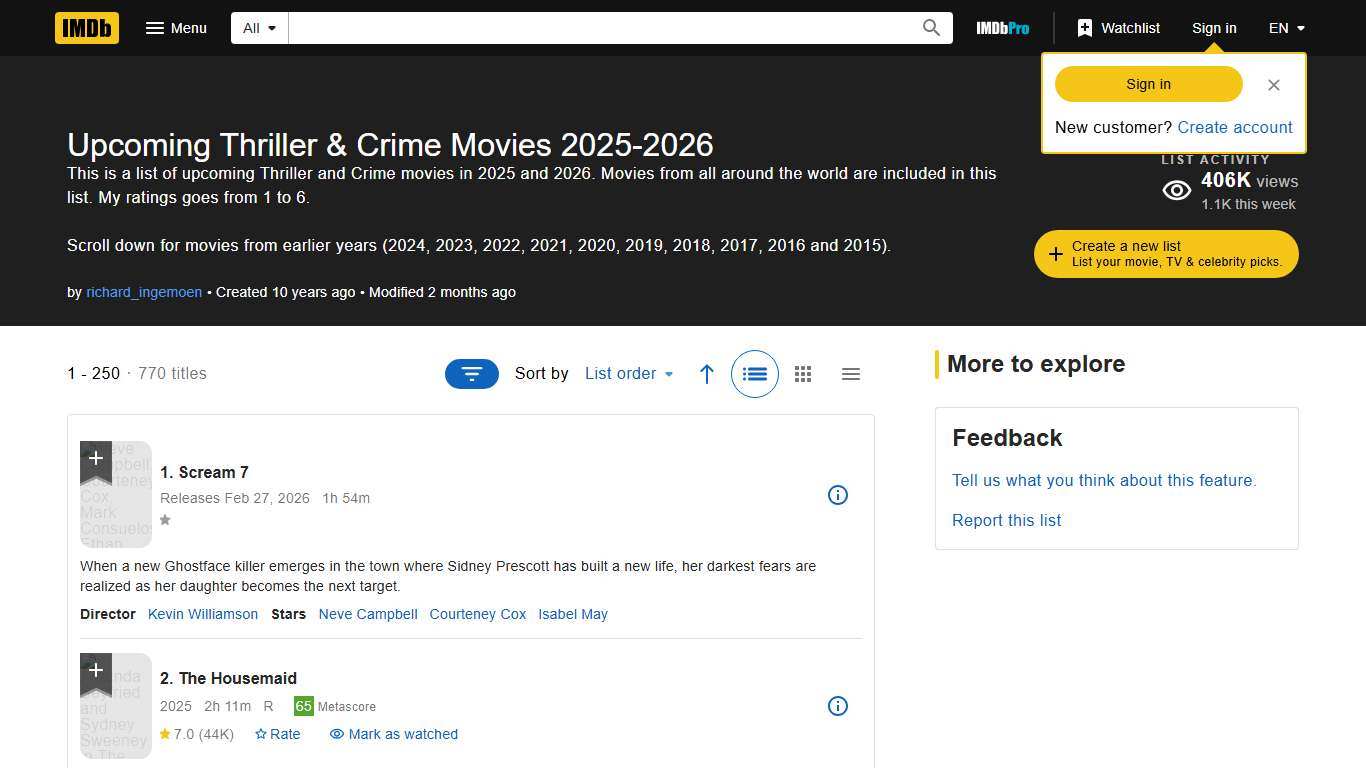1366x768 pixels.
Task: Open the filter options via funnel icon
Action: pos(471,373)
